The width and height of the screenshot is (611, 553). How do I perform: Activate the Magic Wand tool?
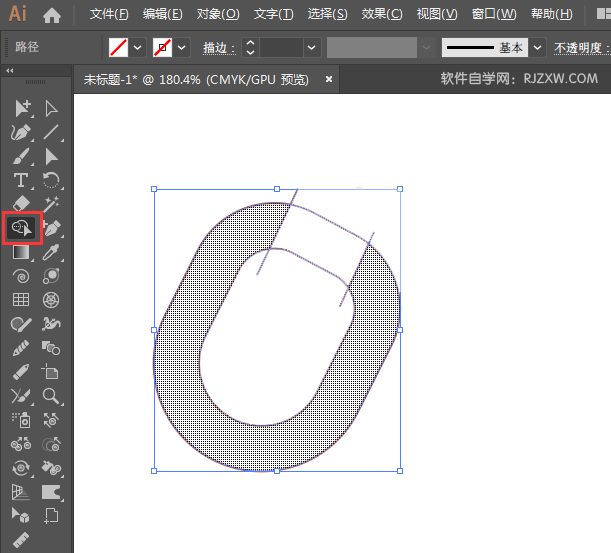(52, 204)
